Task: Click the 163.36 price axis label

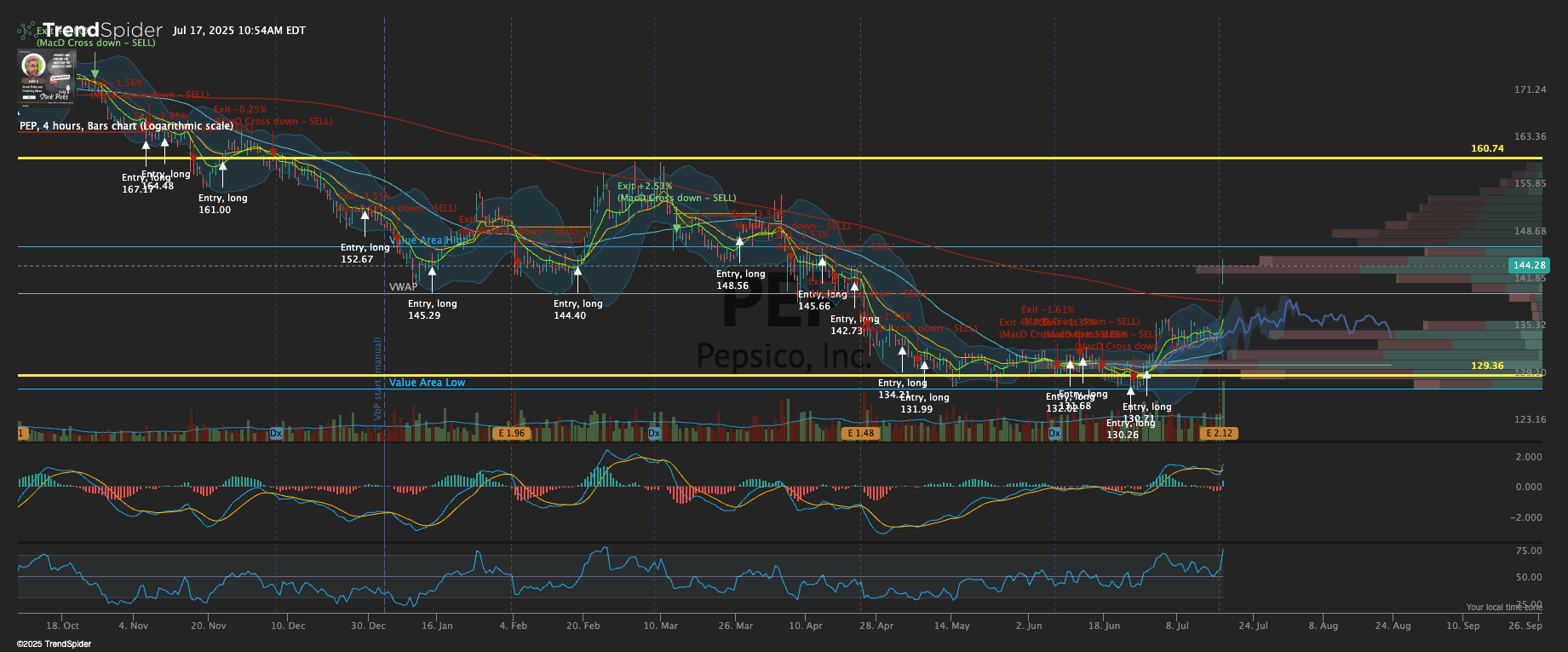Action: [x=1530, y=136]
